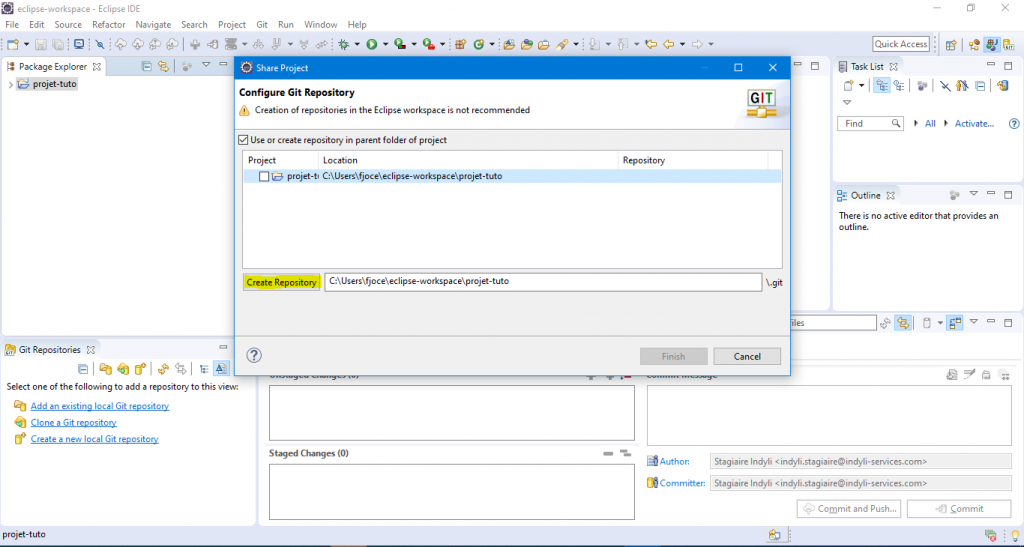The image size is (1024, 547).
Task: Click the Back navigation arrow icon
Action: click(x=668, y=44)
